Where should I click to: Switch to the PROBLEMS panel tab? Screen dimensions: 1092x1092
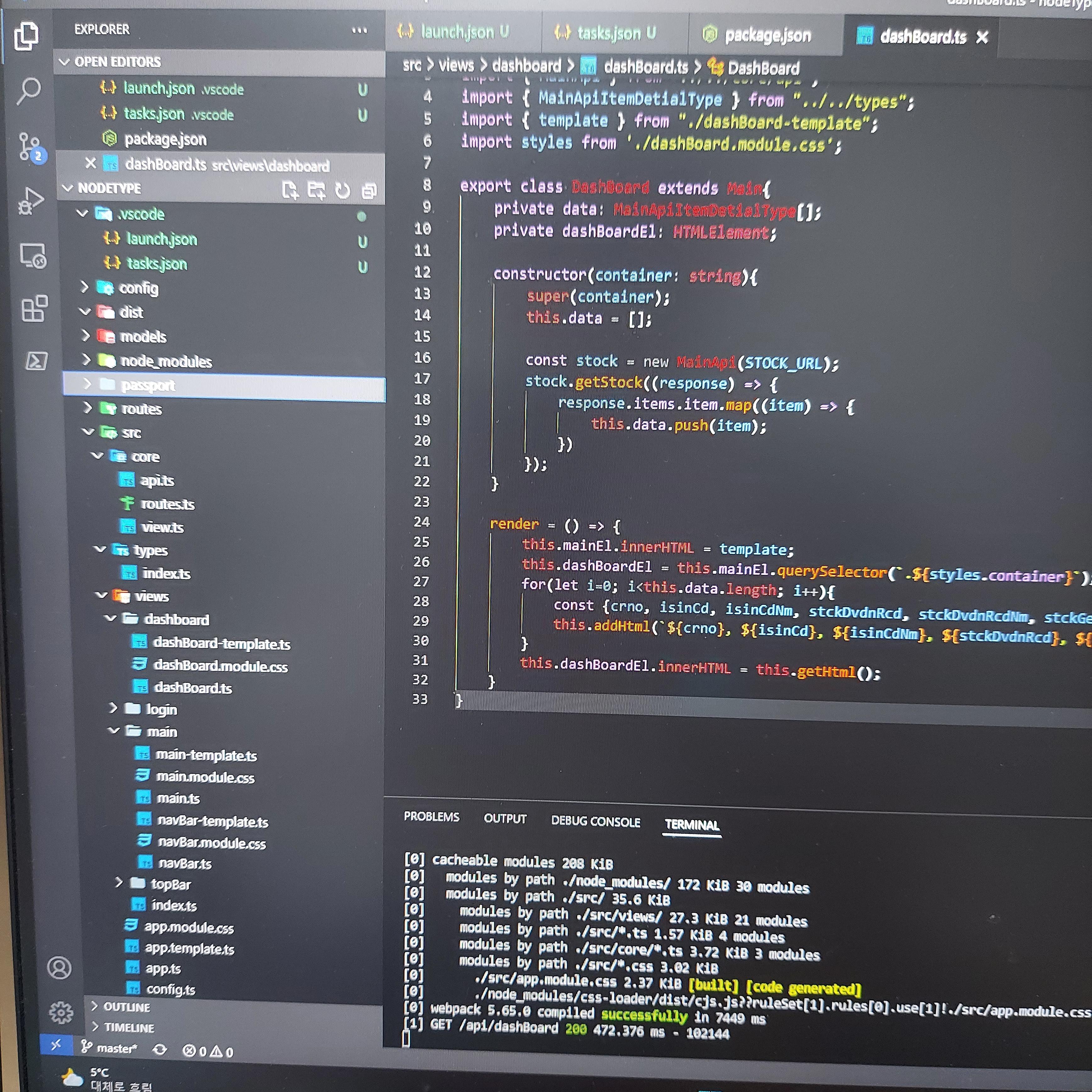point(431,817)
